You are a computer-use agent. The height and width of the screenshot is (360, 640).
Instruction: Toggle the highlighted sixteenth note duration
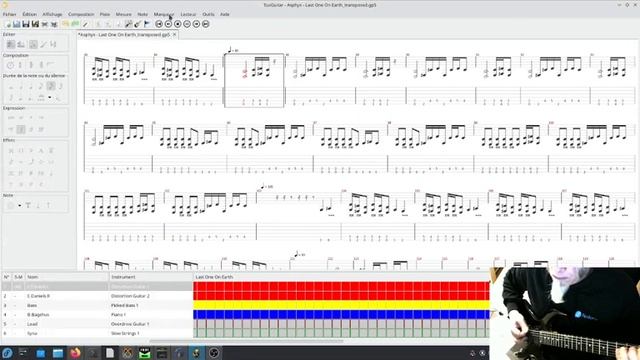[x=51, y=86]
